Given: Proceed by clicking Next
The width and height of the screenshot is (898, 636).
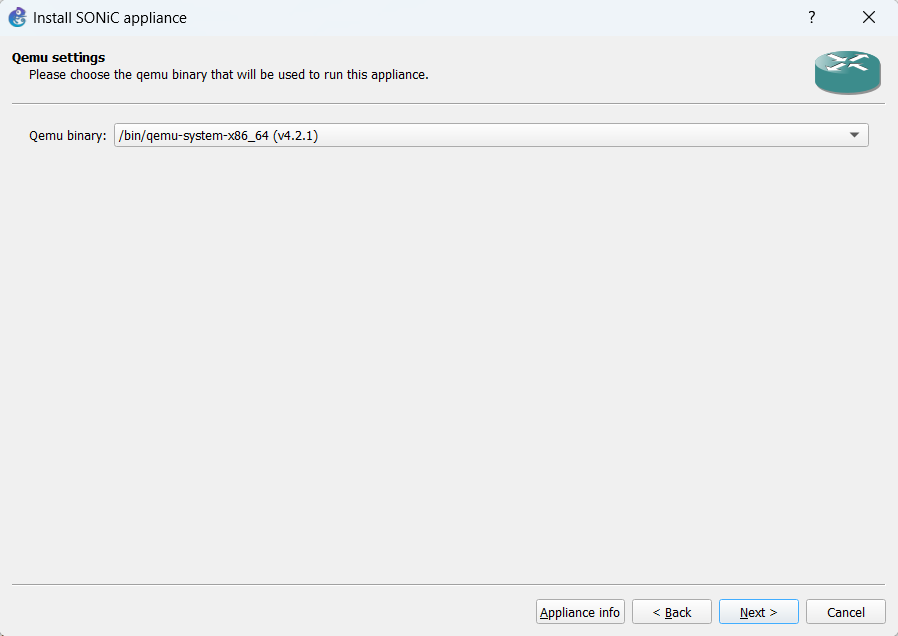Looking at the screenshot, I should coord(758,612).
